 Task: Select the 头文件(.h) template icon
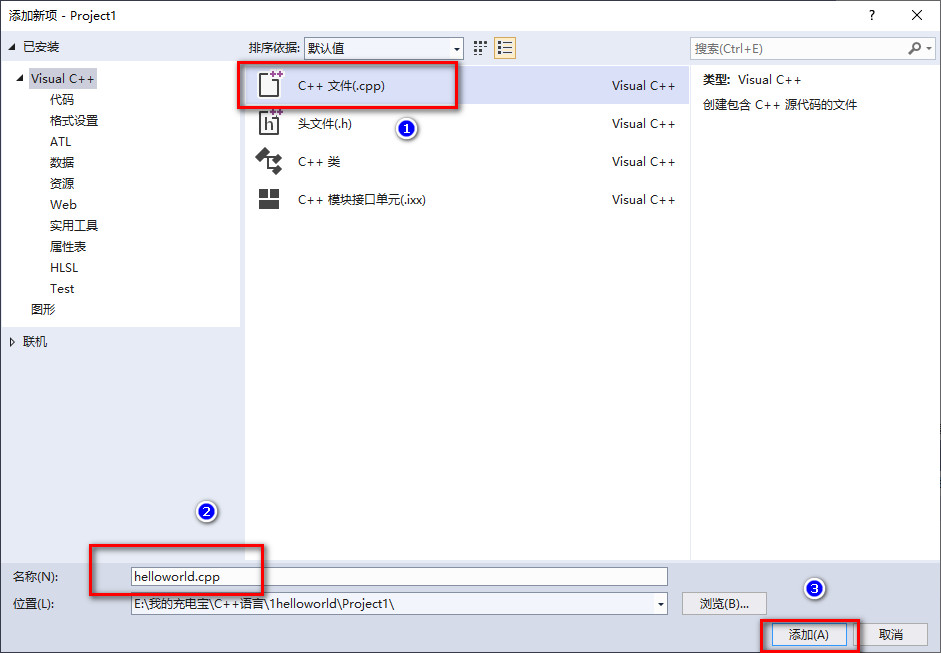click(269, 123)
